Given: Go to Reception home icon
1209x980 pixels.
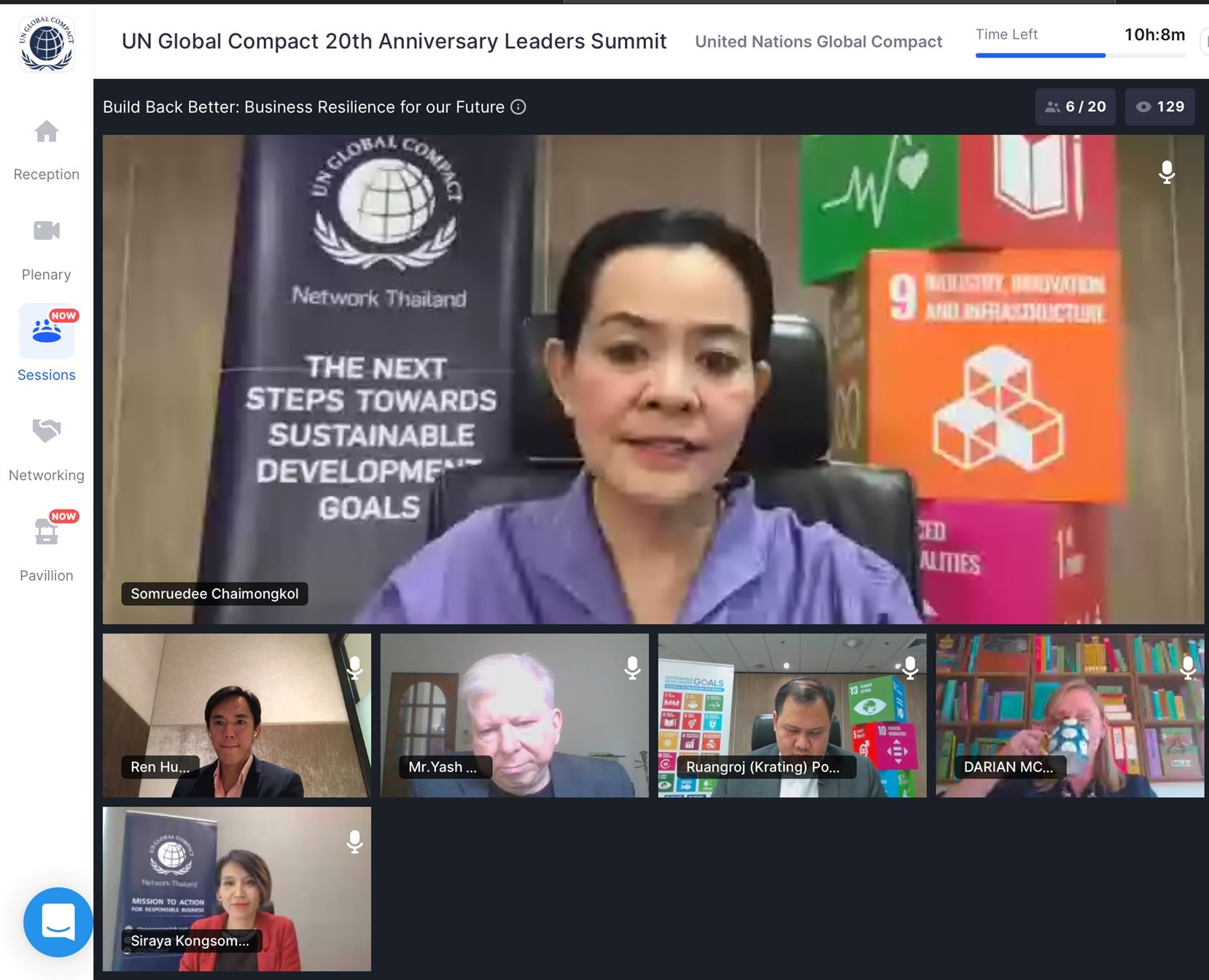Looking at the screenshot, I should 47,132.
